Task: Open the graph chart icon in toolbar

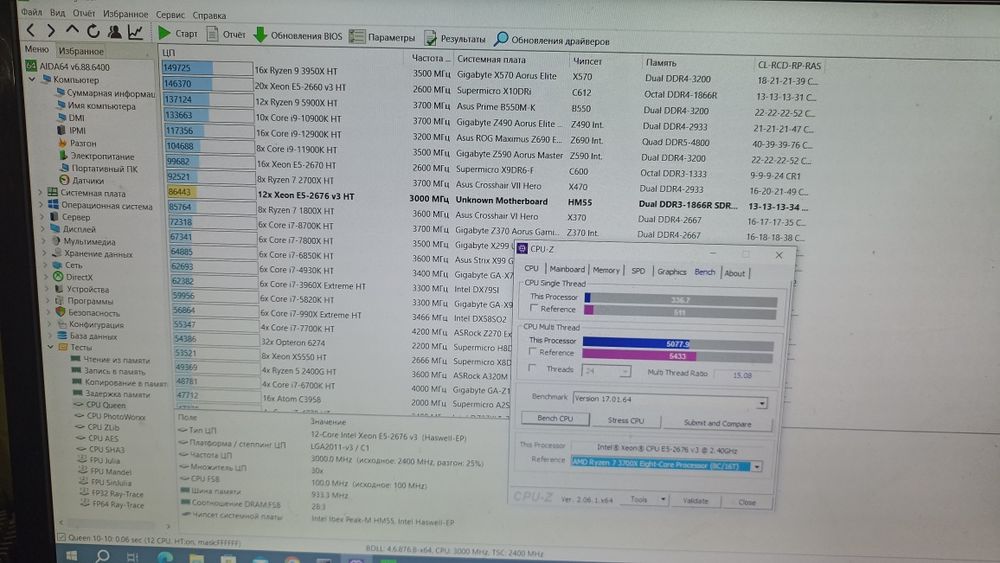Action: pos(135,32)
